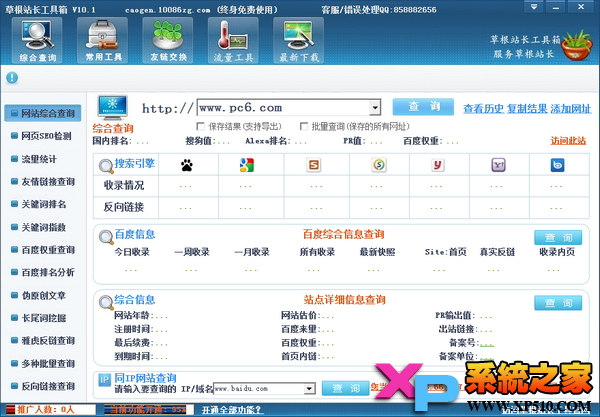Viewport: 600px width, 417px height.
Task: Click 开通全部功能? in status bar
Action: point(232,410)
